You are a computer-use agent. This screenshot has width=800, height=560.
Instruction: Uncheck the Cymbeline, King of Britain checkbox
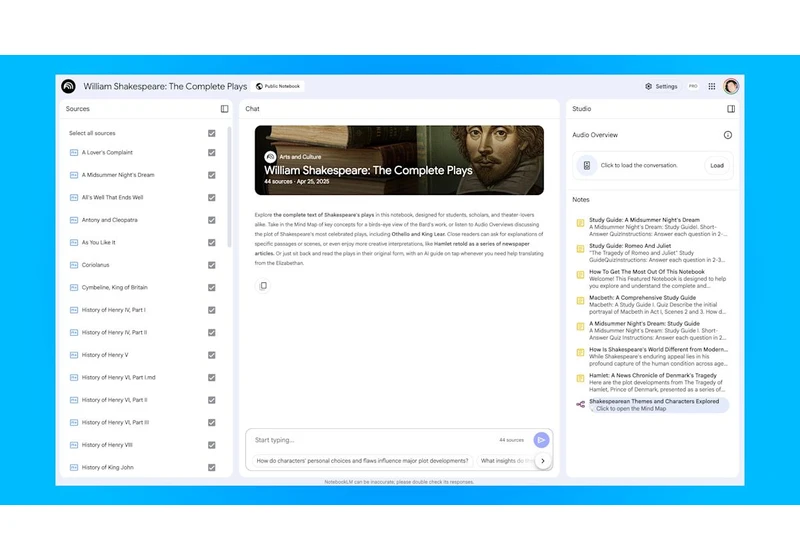pyautogui.click(x=212, y=288)
